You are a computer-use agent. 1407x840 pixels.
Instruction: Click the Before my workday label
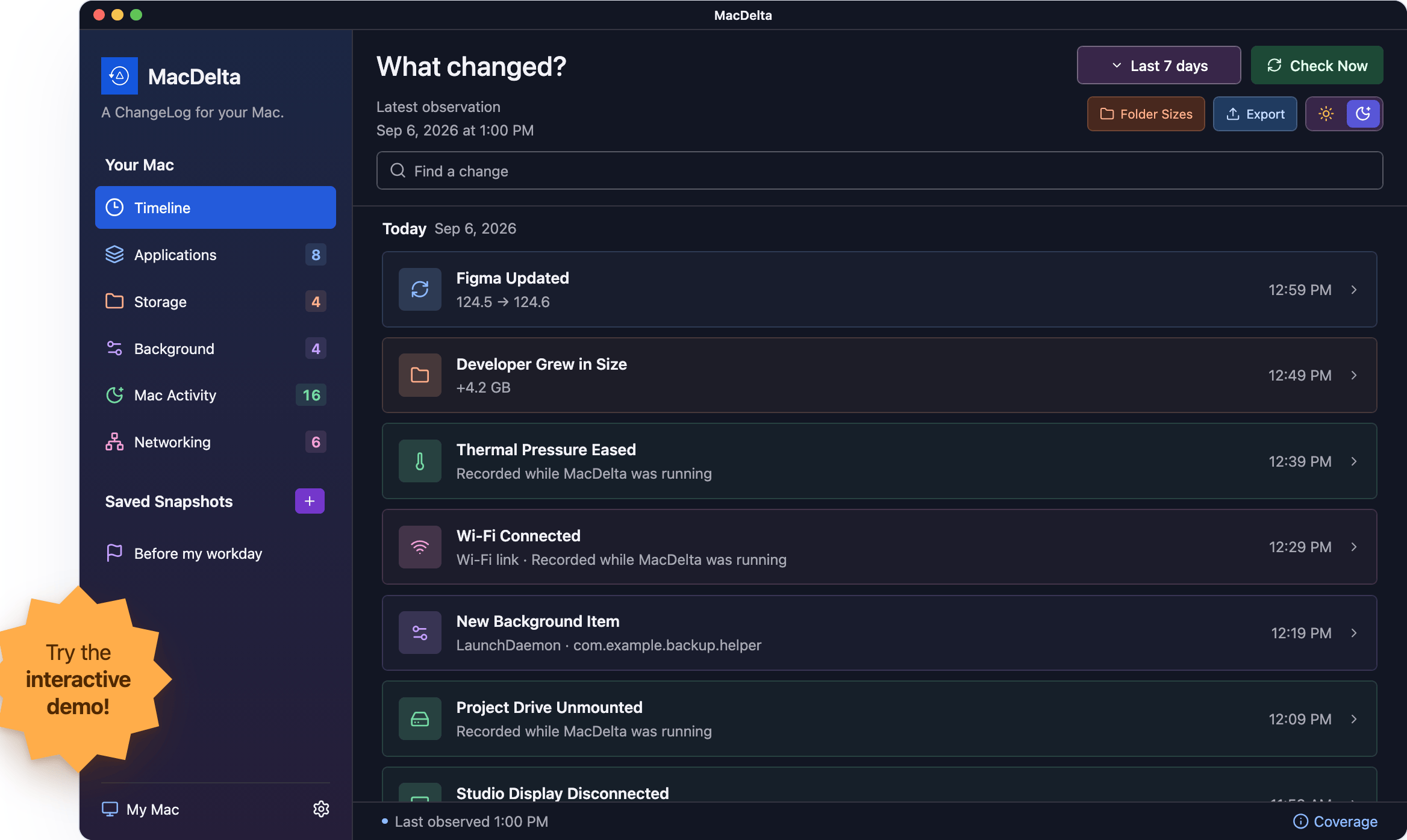(198, 553)
